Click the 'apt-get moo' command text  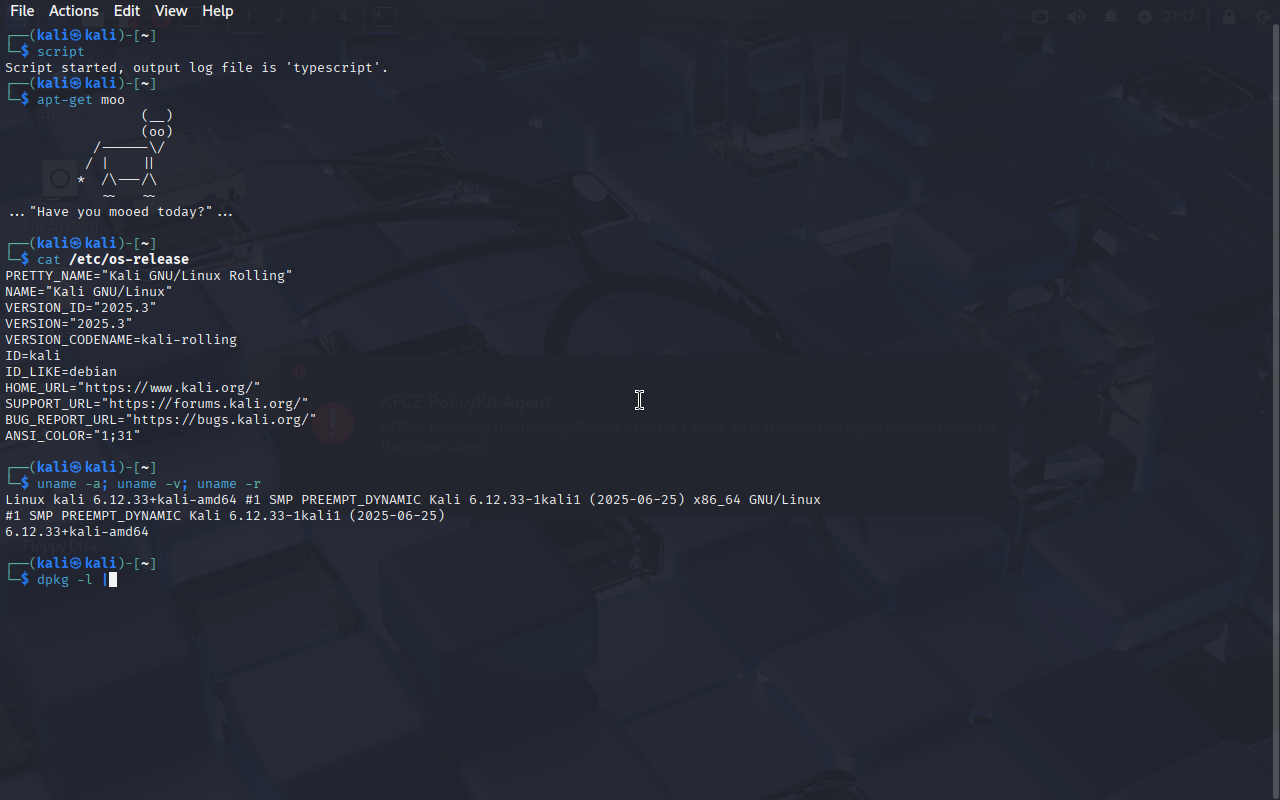tap(81, 100)
